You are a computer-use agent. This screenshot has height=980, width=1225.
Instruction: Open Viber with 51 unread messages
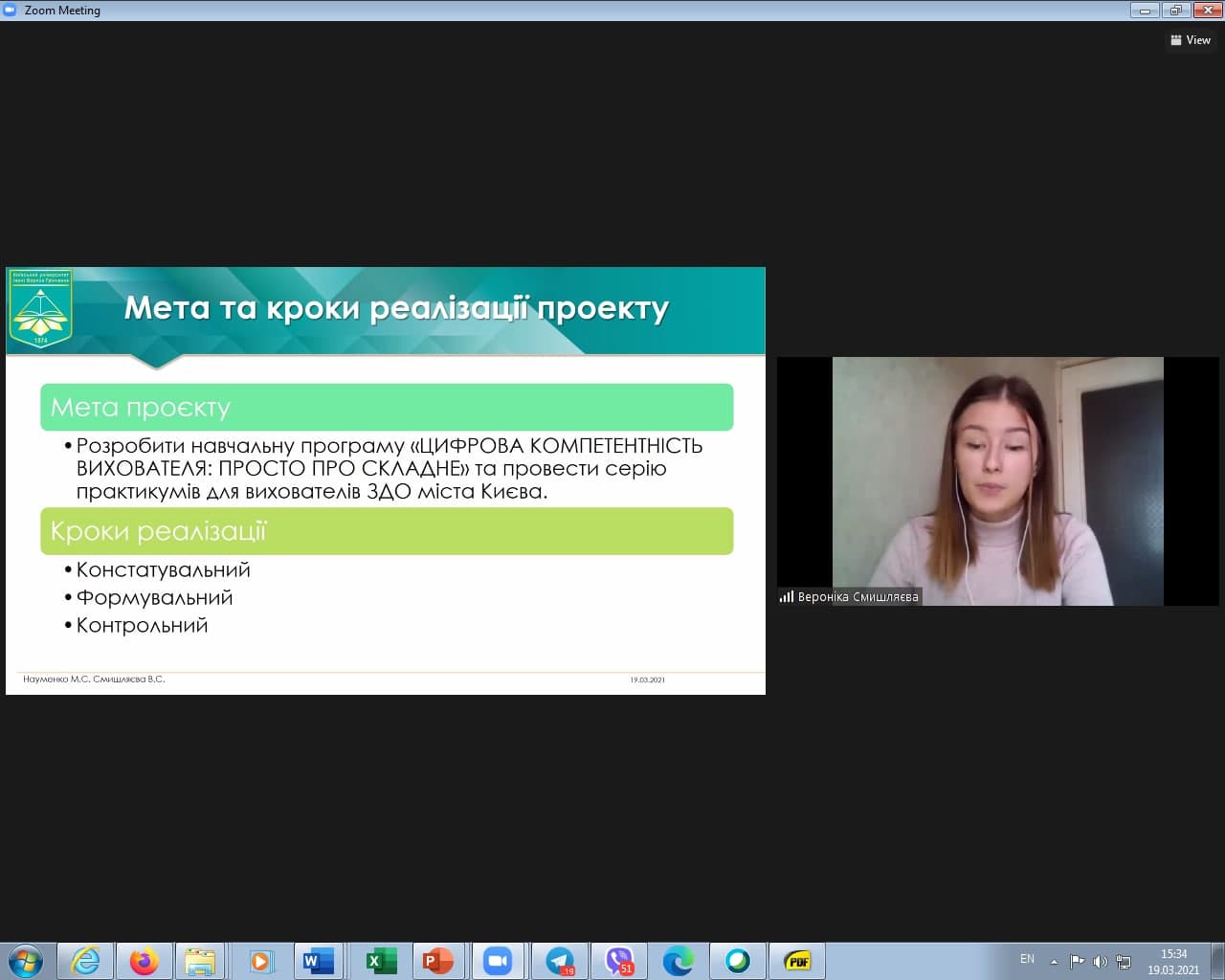click(619, 961)
